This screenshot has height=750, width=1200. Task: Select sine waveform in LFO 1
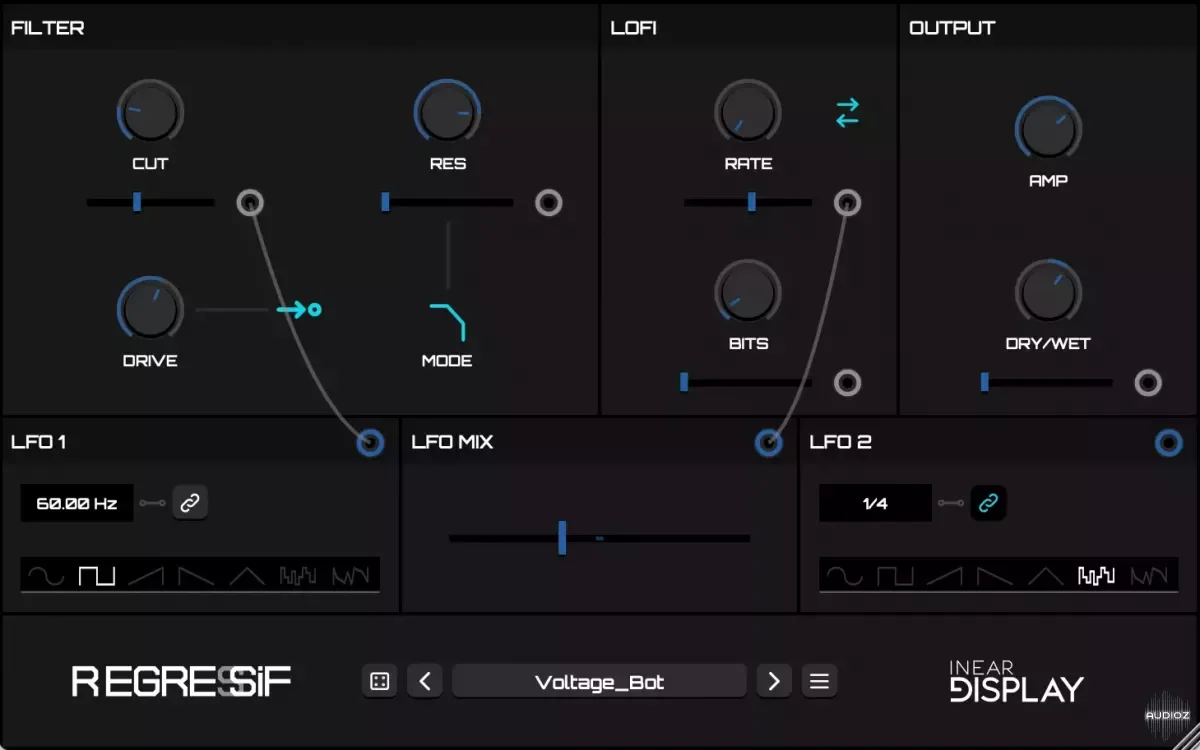coord(46,575)
